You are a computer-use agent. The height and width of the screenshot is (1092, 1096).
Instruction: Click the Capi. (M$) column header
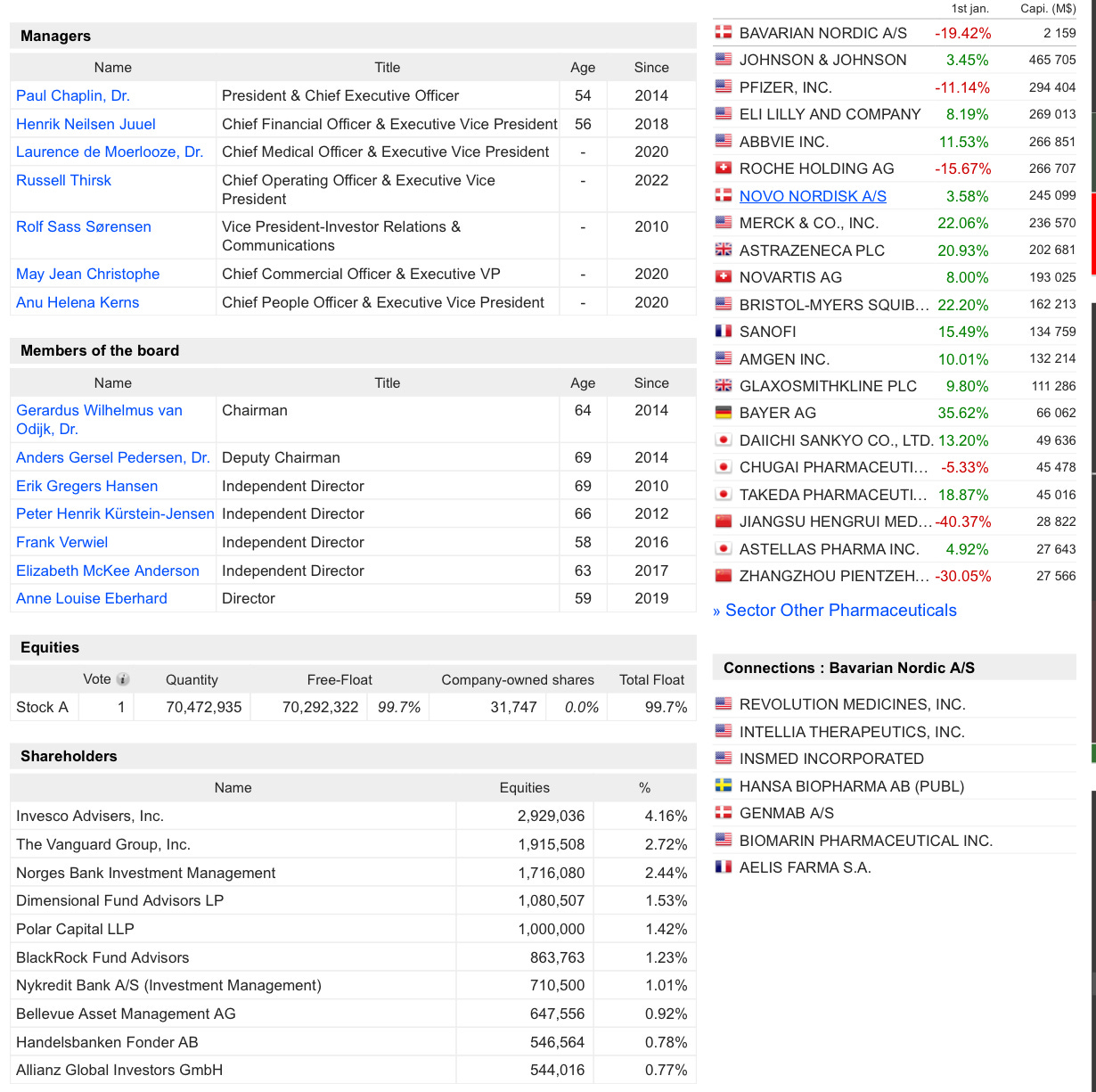pyautogui.click(x=1048, y=9)
